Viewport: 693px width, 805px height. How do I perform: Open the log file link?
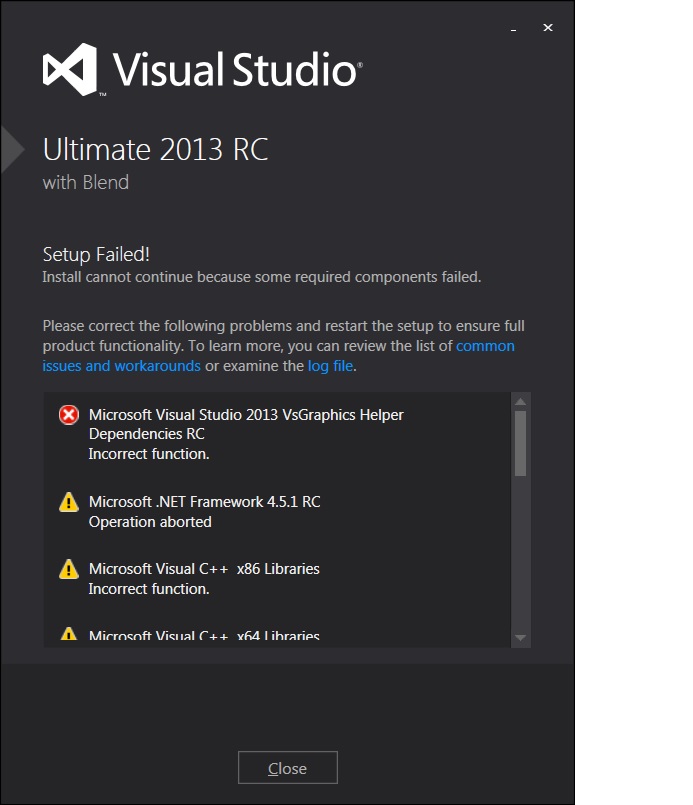(330, 365)
